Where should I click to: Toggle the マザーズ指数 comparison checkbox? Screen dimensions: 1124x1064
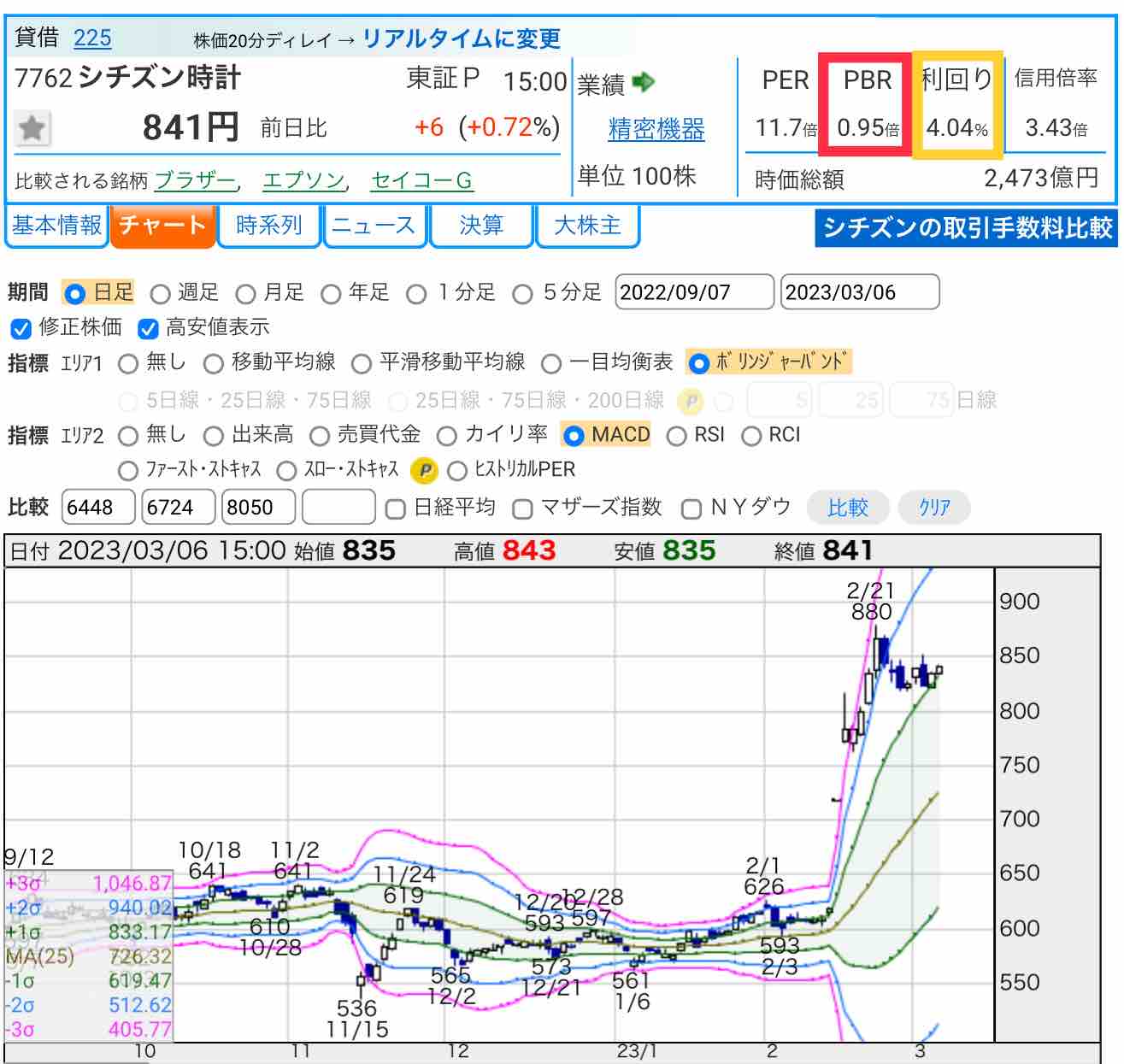pos(521,509)
